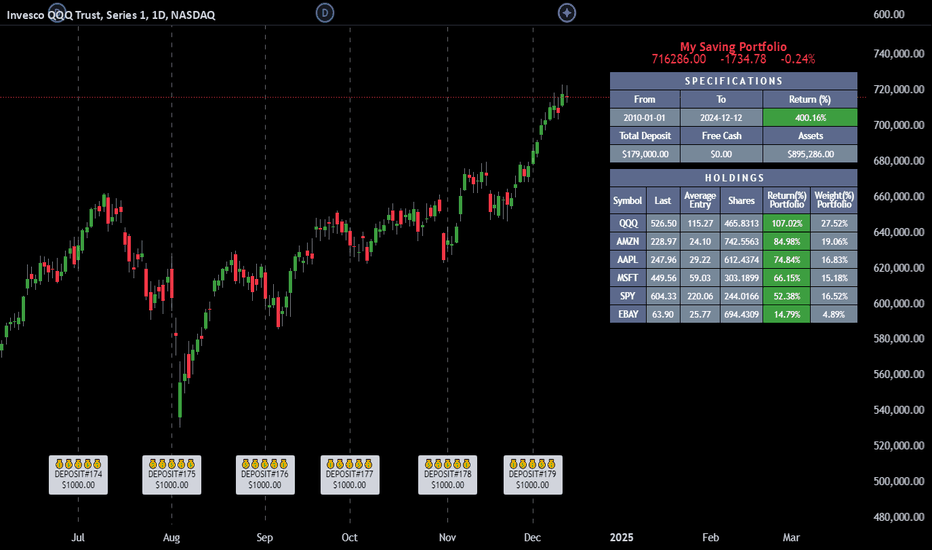Screen dimensions: 932x550
Task: Click the QQQ symbol cell in holdings
Action: (628, 224)
